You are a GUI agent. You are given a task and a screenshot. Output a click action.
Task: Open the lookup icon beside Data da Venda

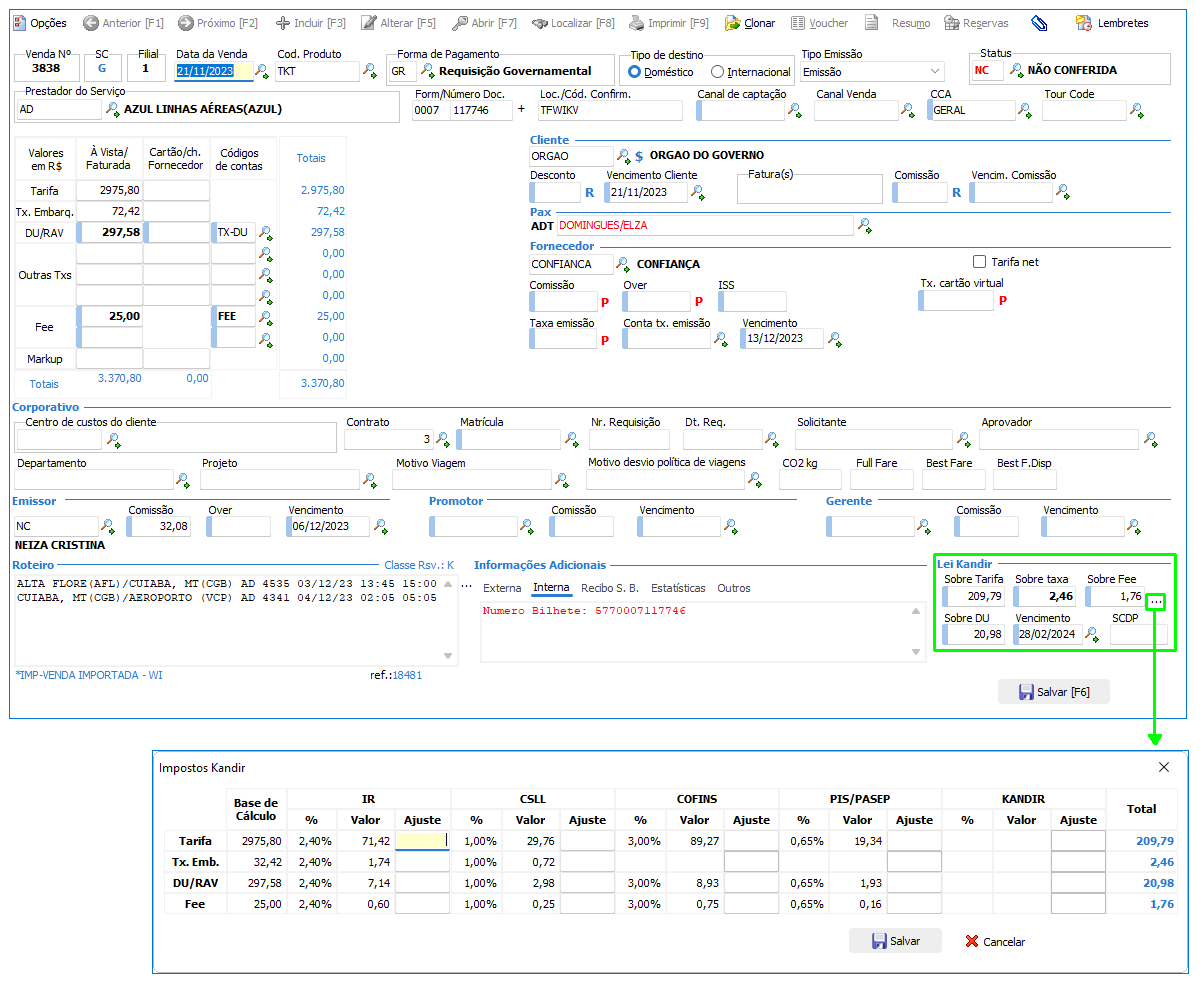tap(262, 71)
